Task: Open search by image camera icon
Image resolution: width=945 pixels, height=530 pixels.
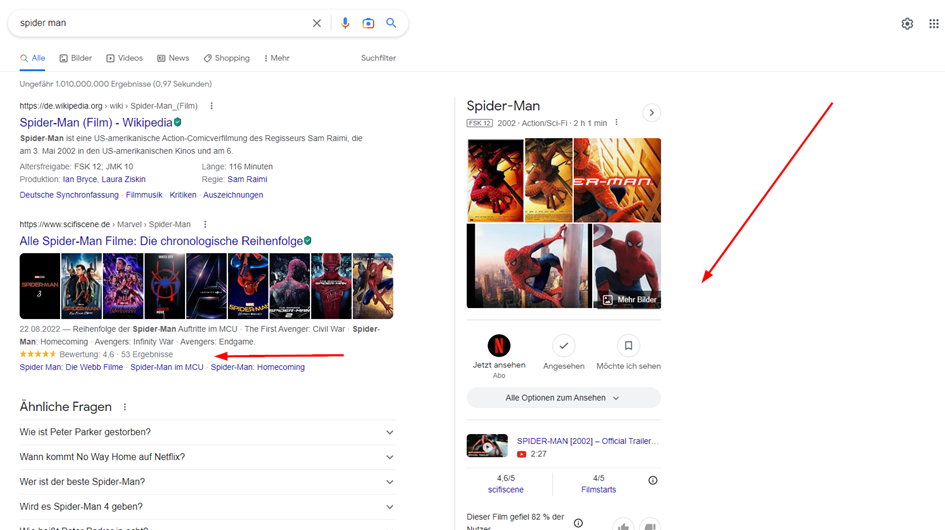Action: [x=368, y=23]
